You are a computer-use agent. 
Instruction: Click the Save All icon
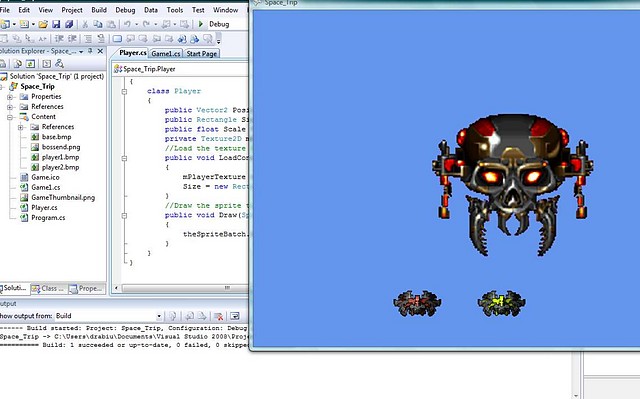(69, 24)
